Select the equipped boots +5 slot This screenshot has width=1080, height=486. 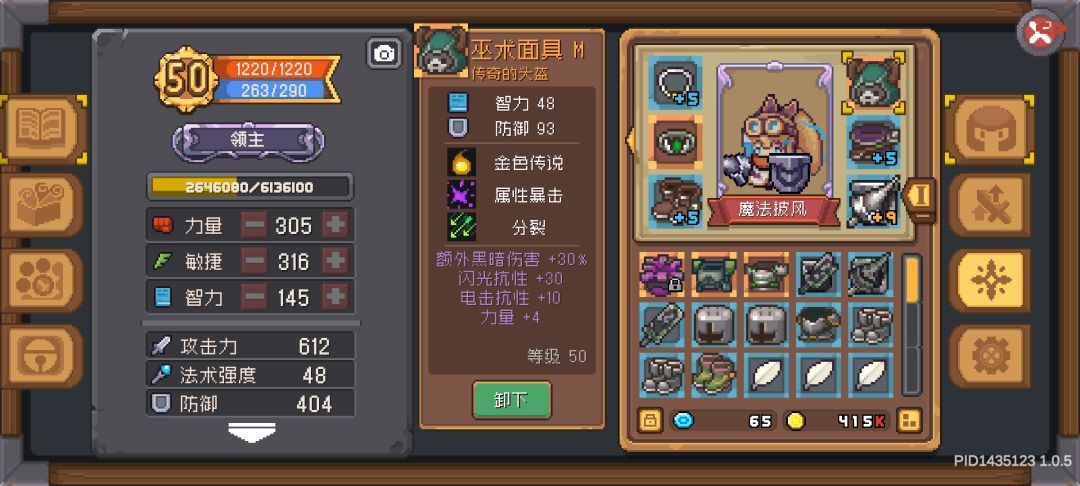tap(675, 201)
